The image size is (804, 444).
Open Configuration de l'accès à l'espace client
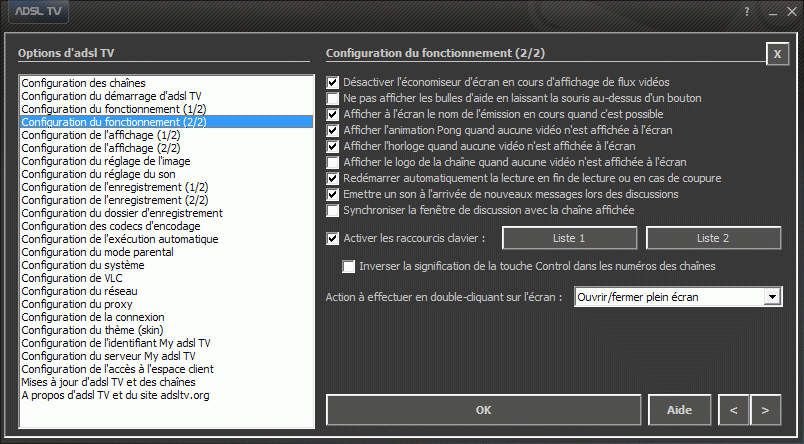(167, 369)
